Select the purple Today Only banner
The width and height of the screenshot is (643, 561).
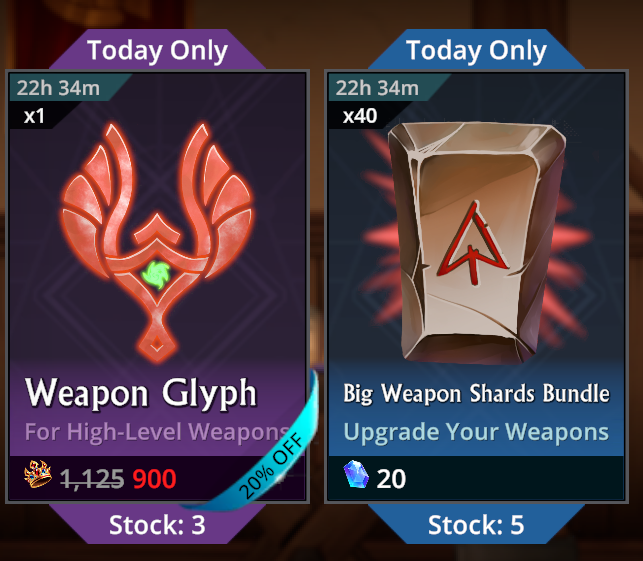pyautogui.click(x=157, y=50)
